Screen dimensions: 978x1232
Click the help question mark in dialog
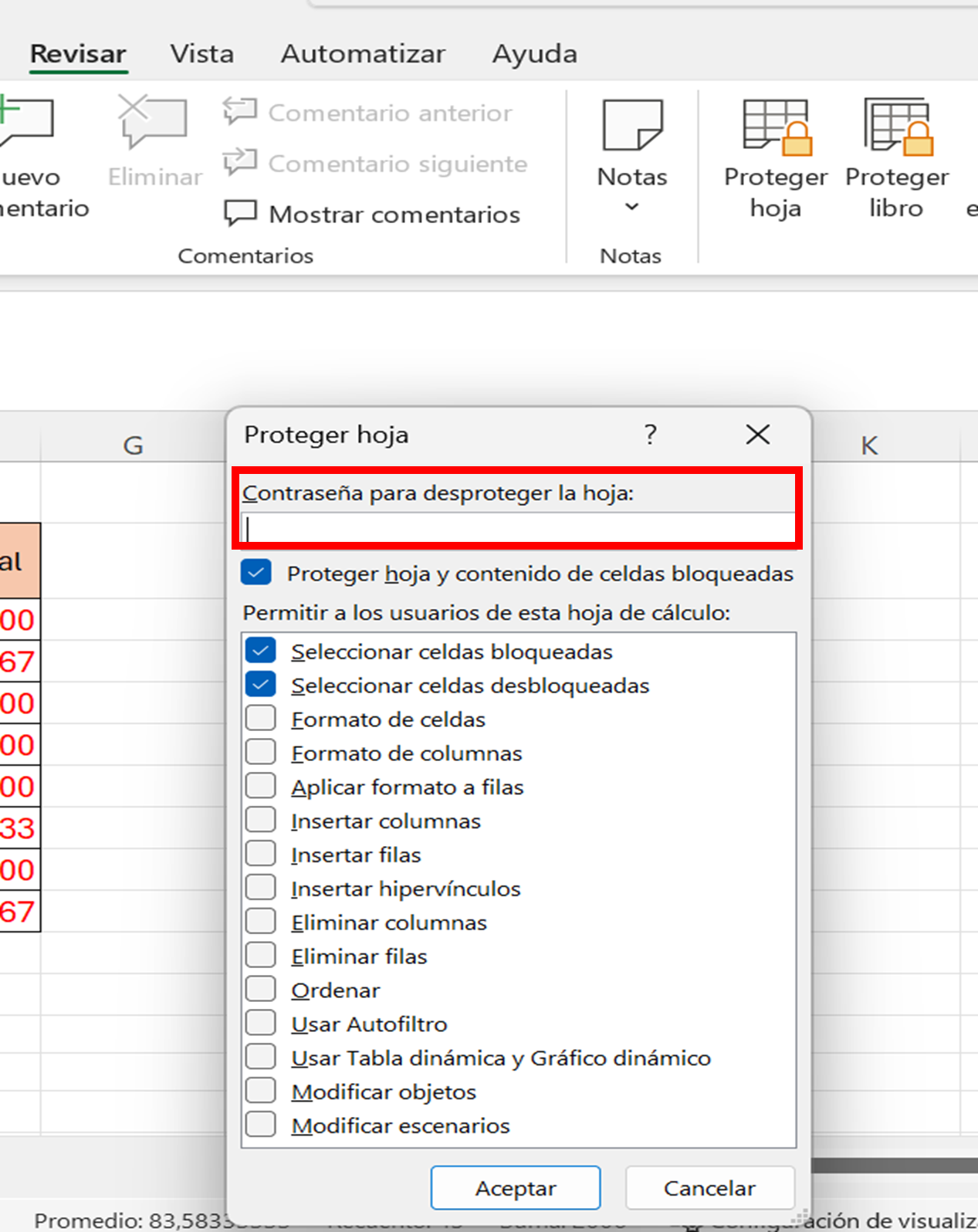pyautogui.click(x=650, y=435)
